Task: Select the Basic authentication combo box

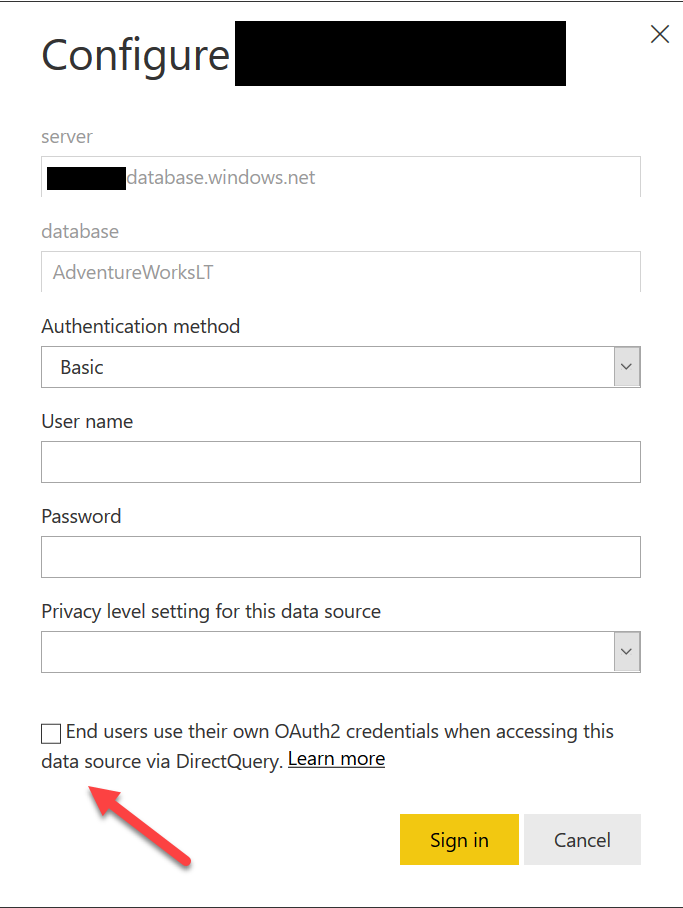Action: coord(300,367)
